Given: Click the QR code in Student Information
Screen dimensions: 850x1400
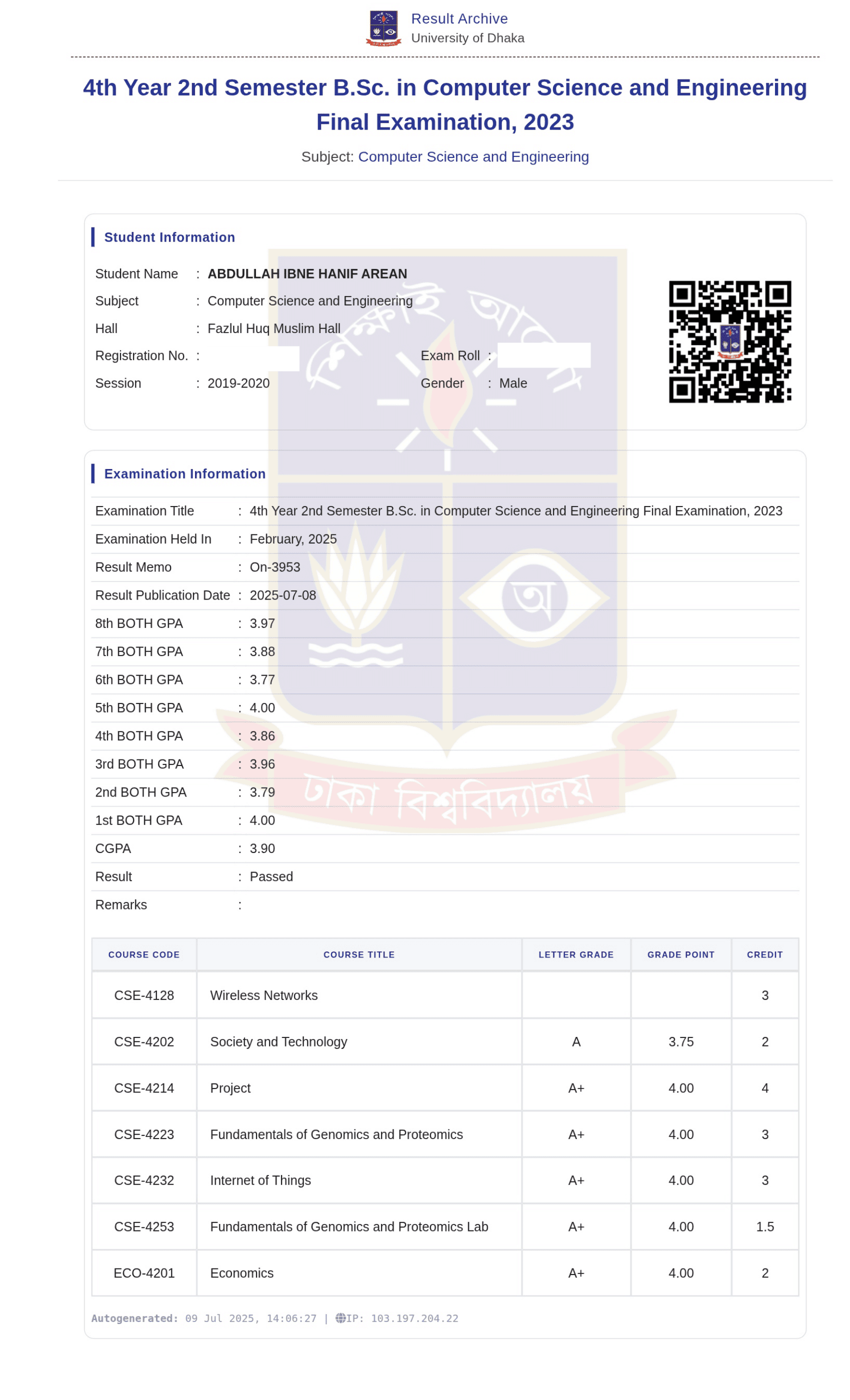Looking at the screenshot, I should (729, 341).
